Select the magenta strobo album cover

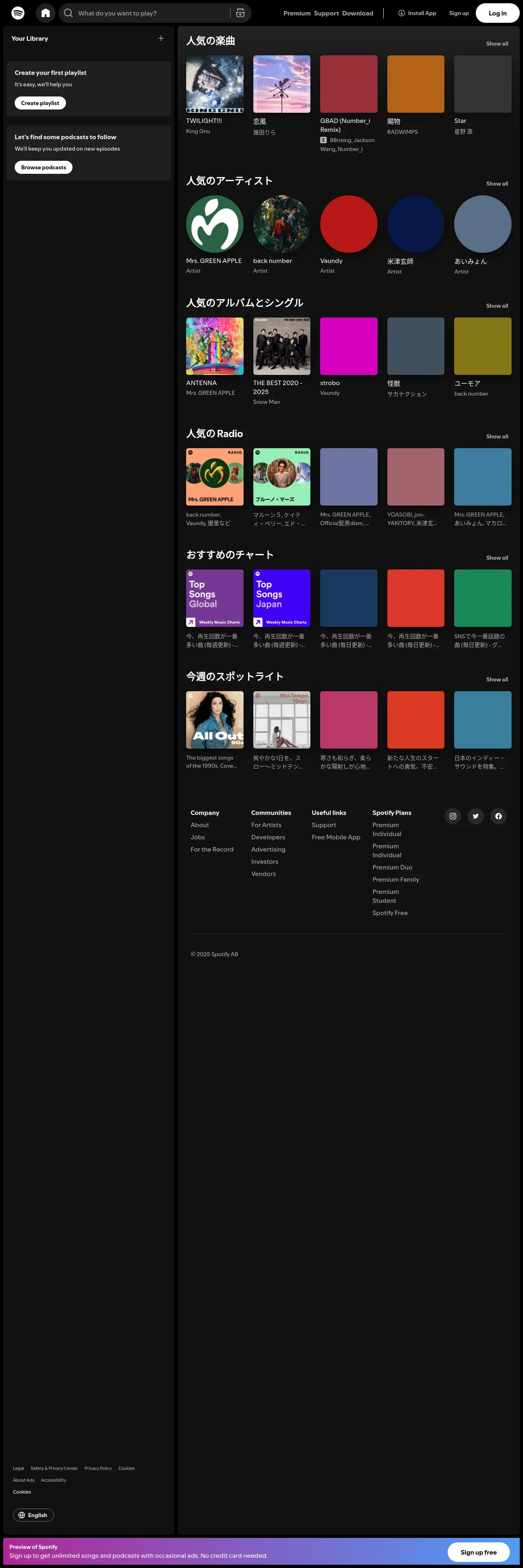pos(349,346)
